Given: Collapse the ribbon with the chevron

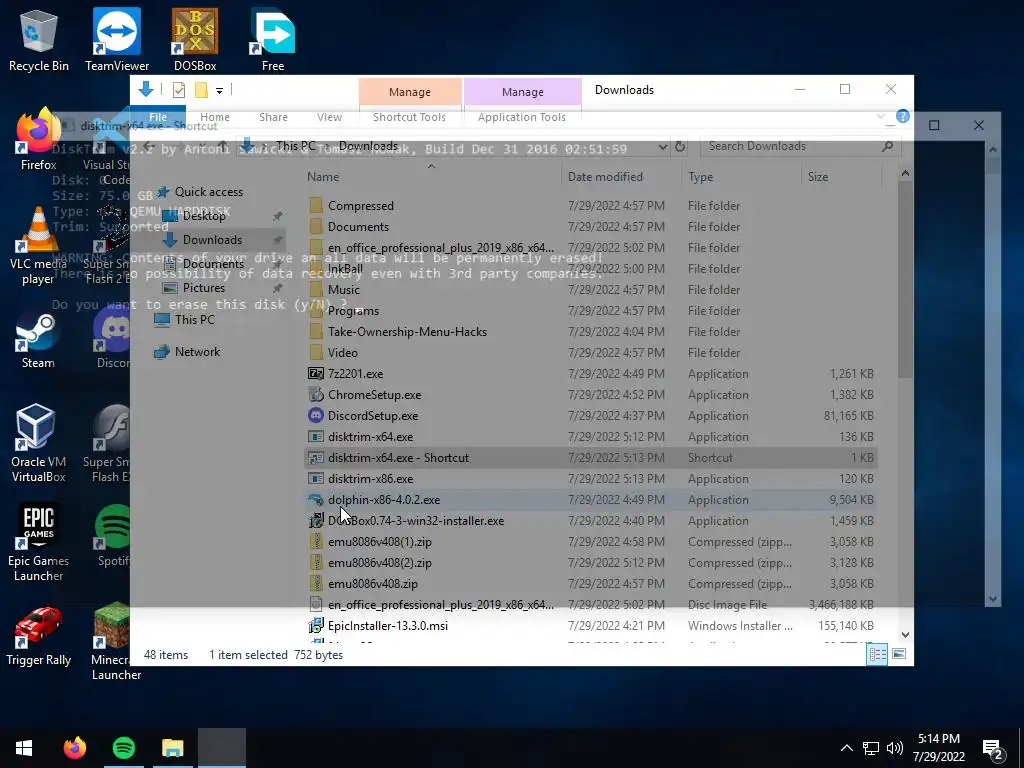Looking at the screenshot, I should 880,117.
